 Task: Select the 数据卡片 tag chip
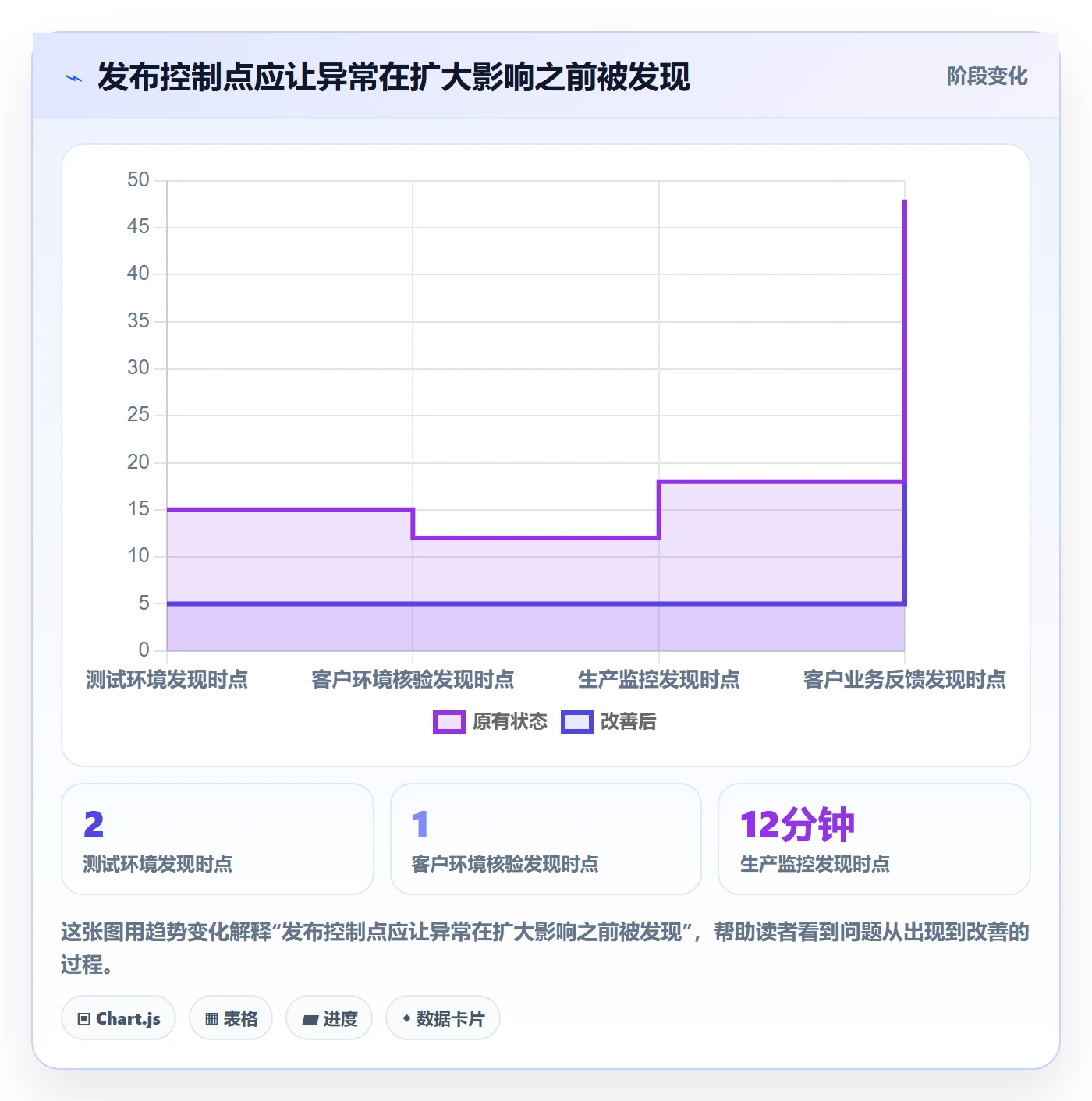pos(443,1018)
